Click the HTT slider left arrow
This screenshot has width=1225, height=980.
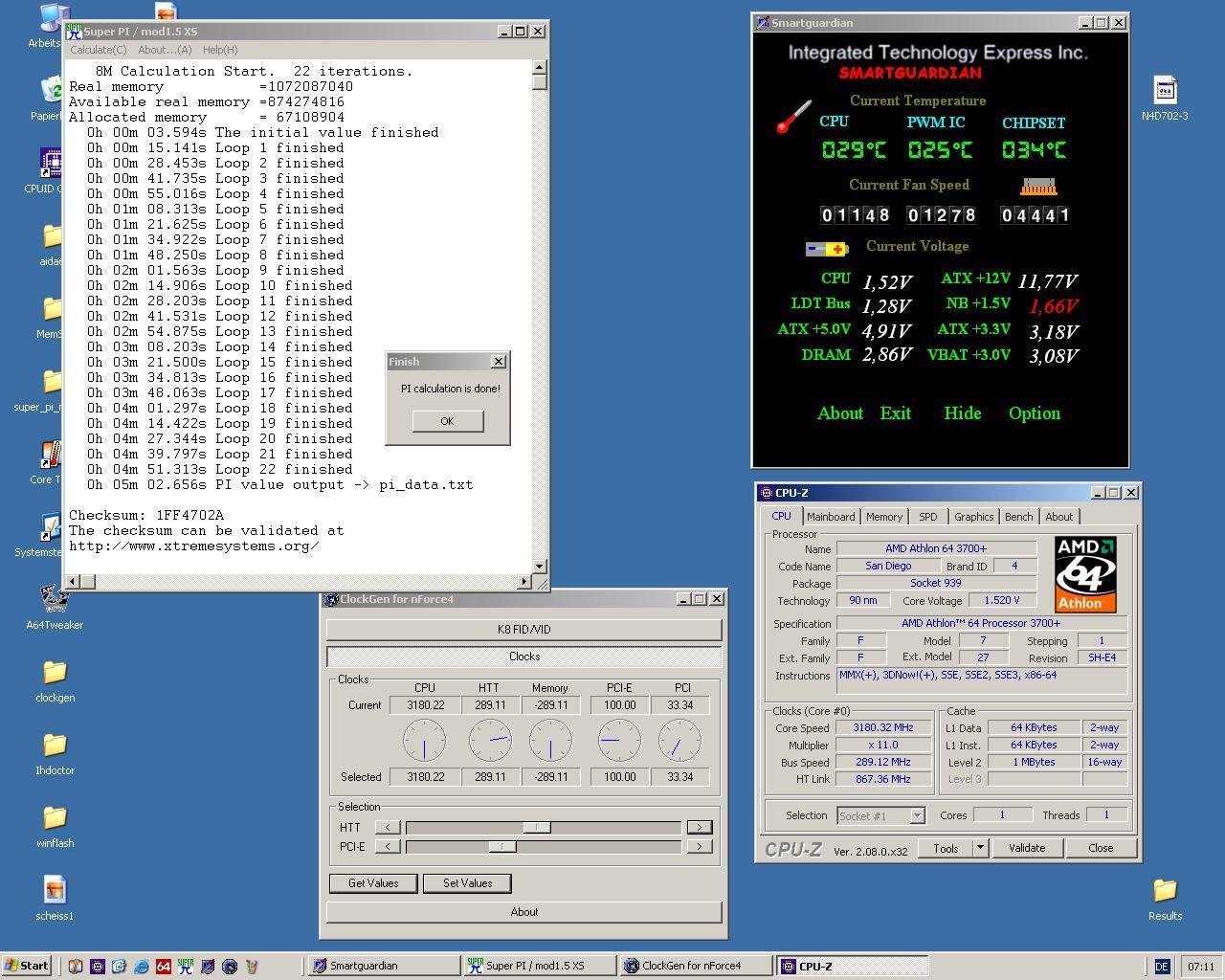click(x=388, y=827)
